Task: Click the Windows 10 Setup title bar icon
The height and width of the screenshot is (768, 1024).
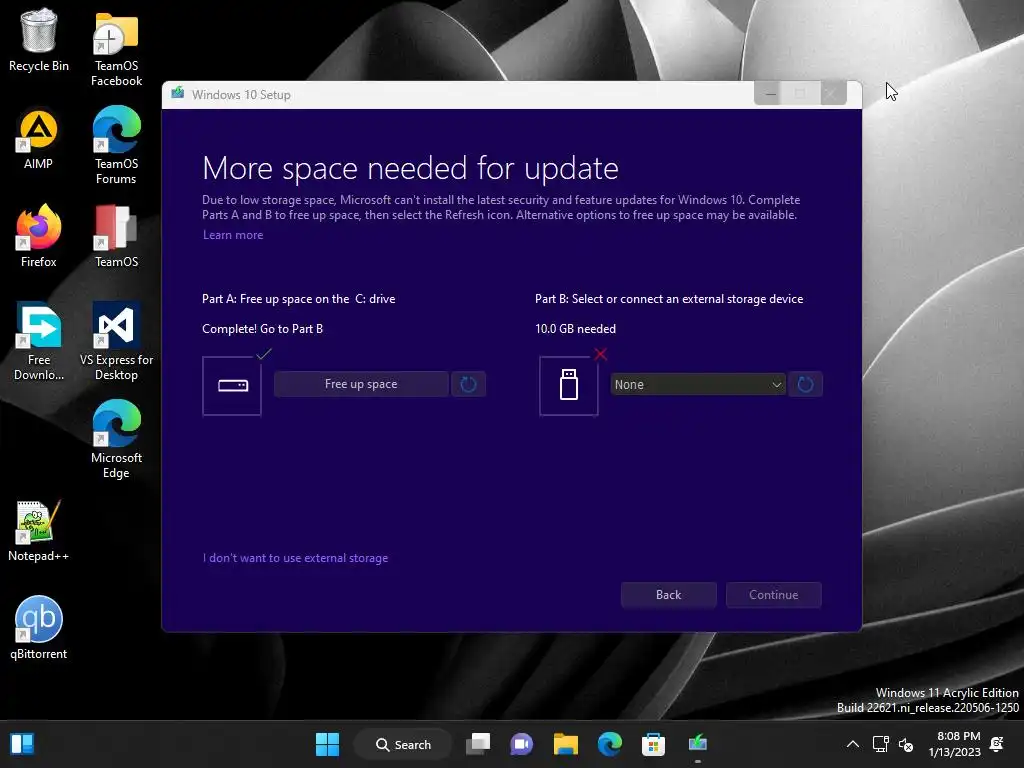Action: coord(178,94)
